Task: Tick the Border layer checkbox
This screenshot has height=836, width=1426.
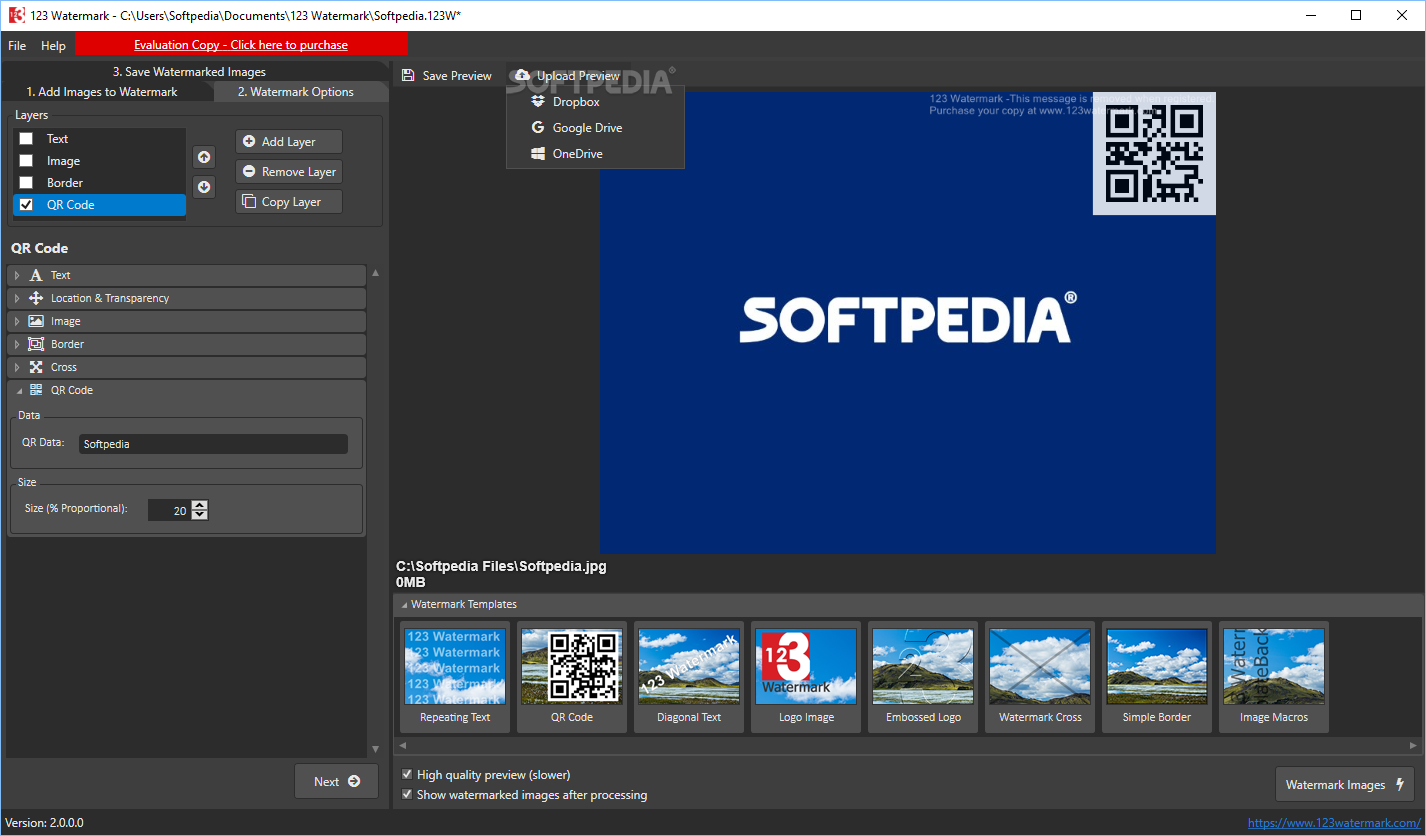Action: pos(26,183)
